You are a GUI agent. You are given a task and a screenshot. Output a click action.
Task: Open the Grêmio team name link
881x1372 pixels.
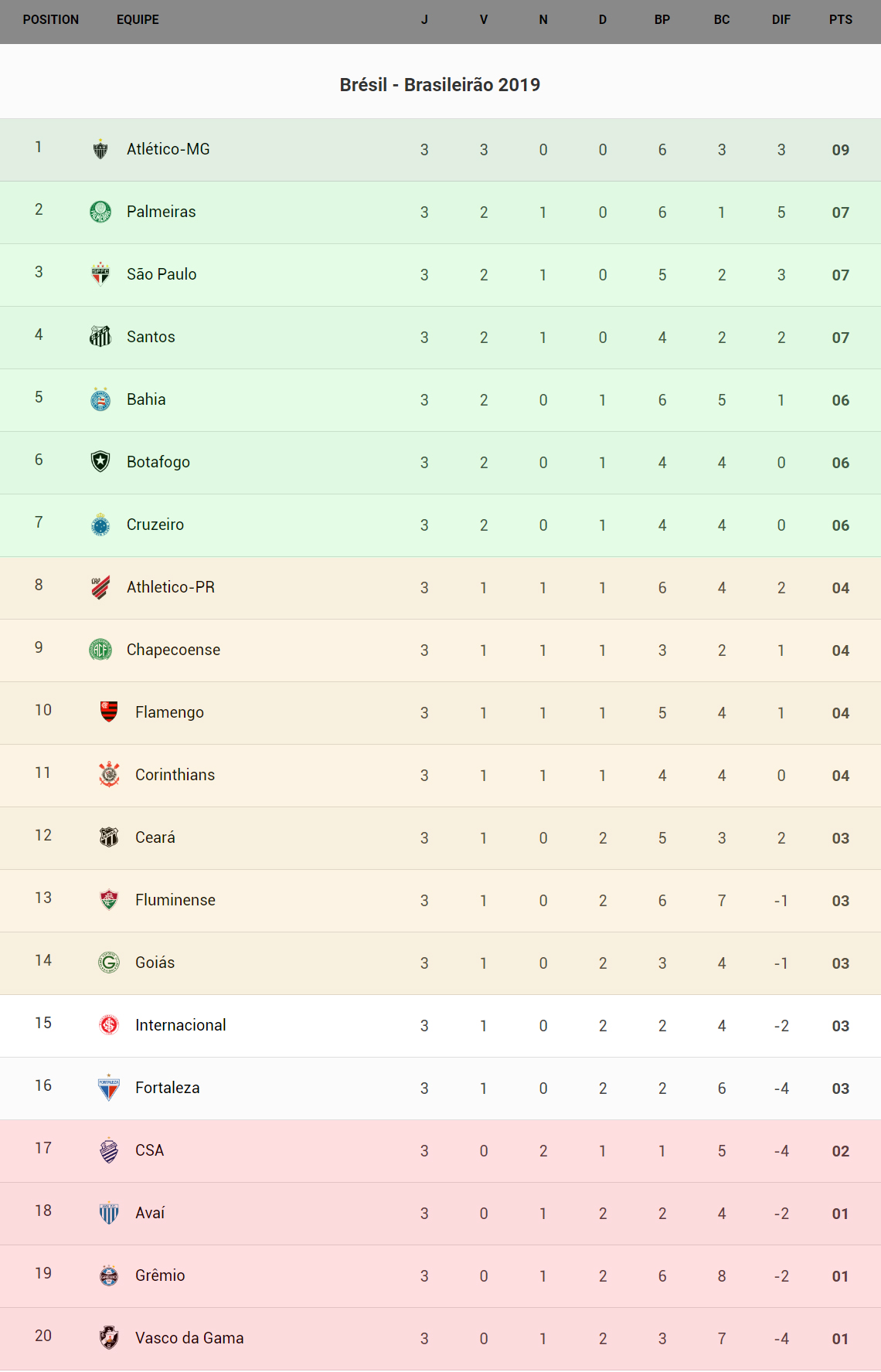click(x=160, y=1275)
